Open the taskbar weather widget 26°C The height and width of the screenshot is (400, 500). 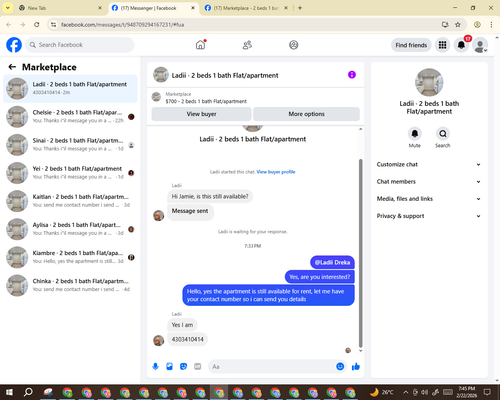point(382,392)
